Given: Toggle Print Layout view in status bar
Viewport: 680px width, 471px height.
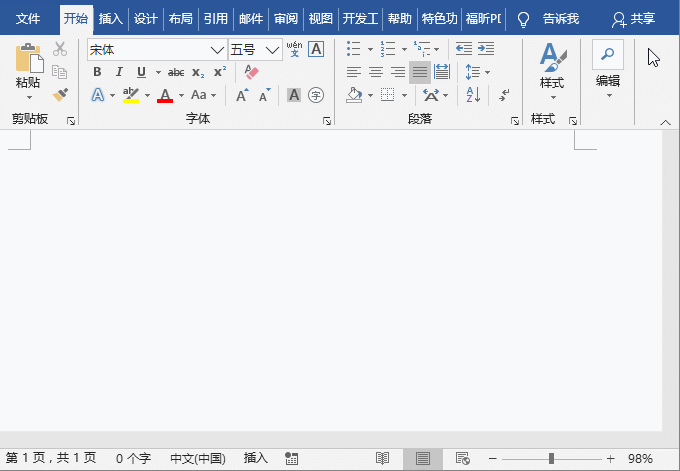Looking at the screenshot, I should [423, 458].
